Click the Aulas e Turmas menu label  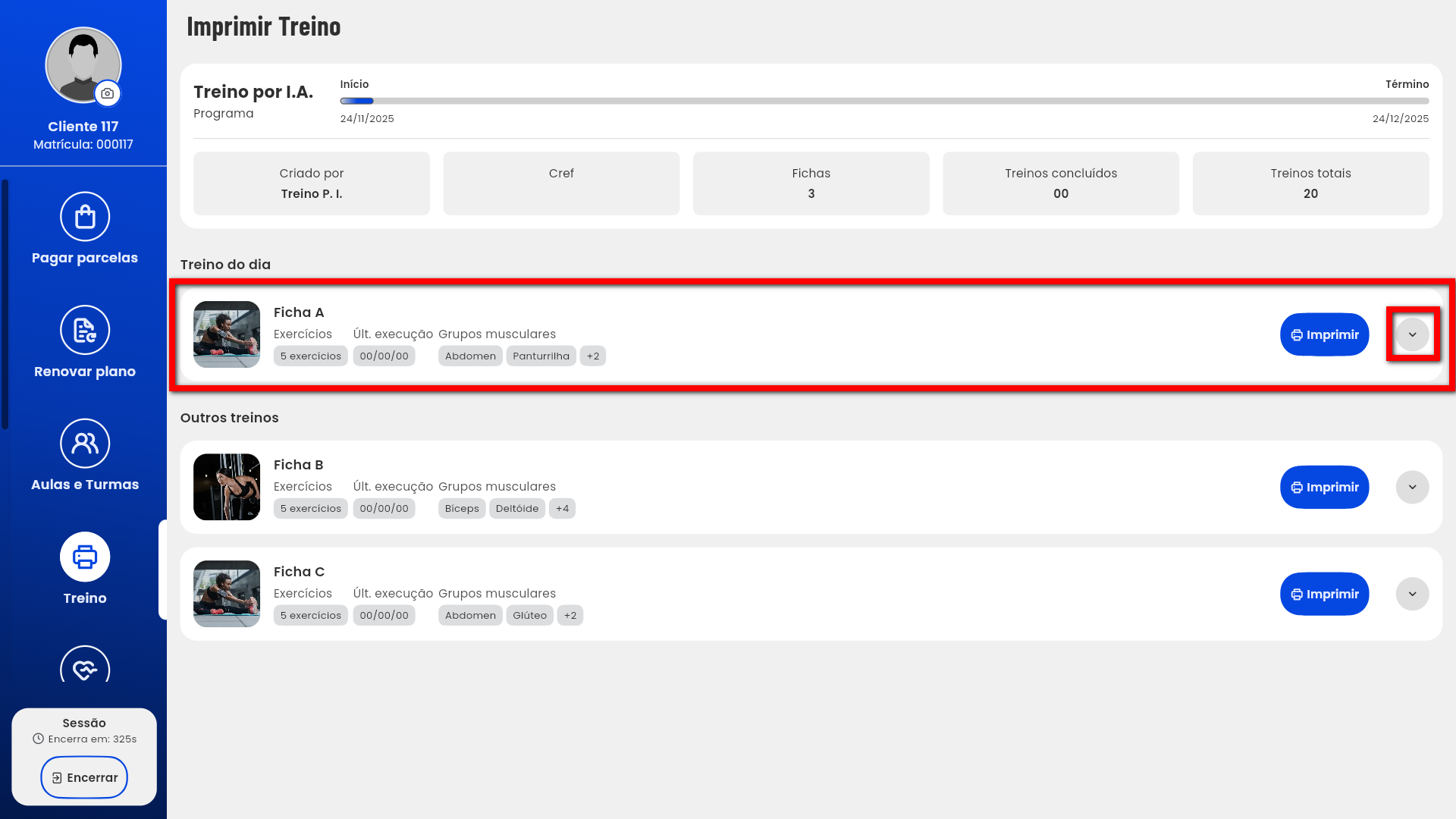click(85, 485)
